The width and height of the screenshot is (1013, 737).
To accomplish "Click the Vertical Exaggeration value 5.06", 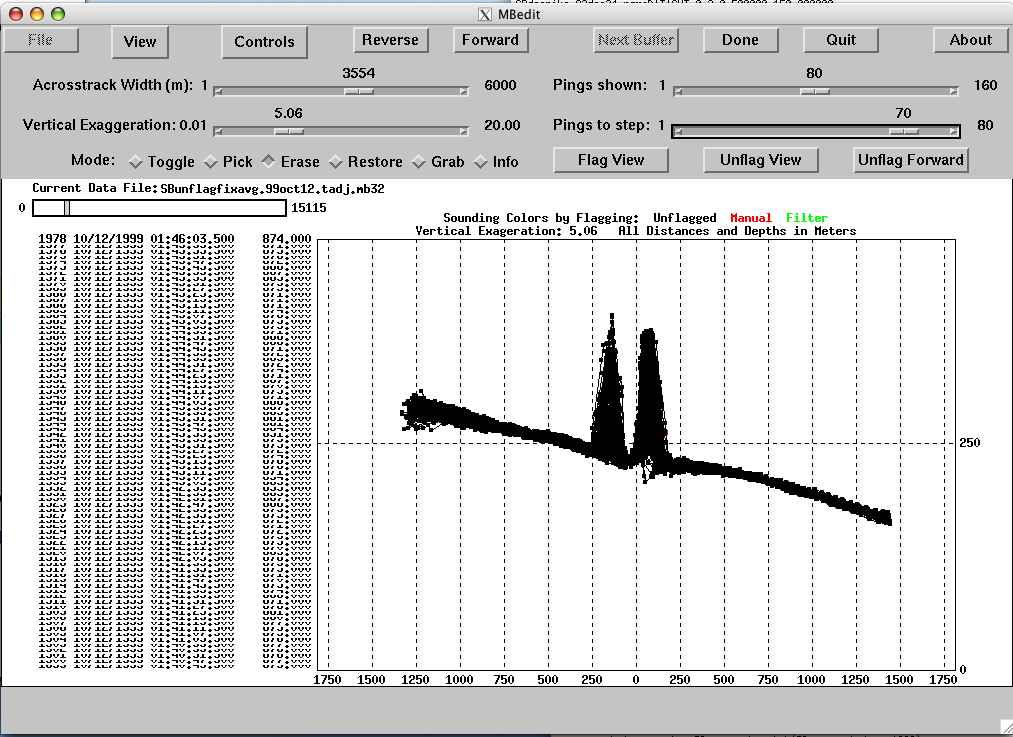I will tap(288, 113).
